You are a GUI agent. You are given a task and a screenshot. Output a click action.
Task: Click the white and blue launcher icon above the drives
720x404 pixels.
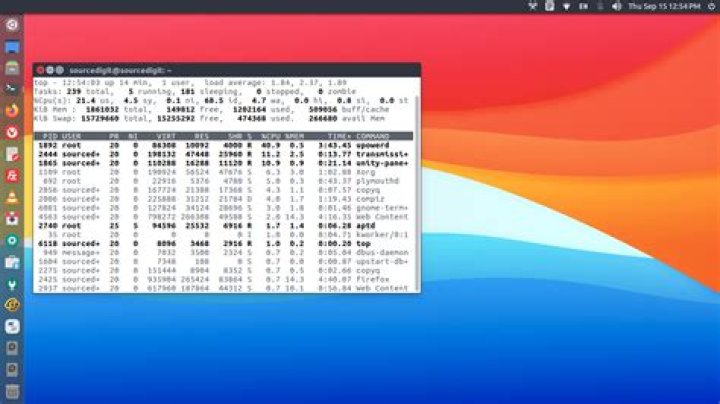[x=12, y=326]
